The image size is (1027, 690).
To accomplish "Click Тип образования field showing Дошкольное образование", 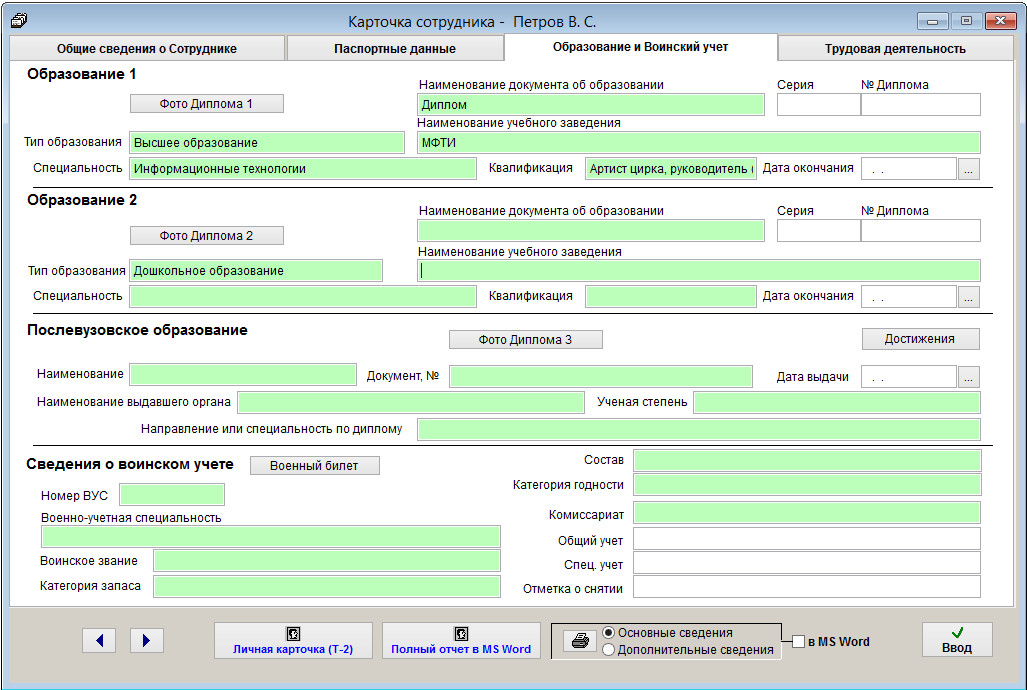I will coord(255,271).
